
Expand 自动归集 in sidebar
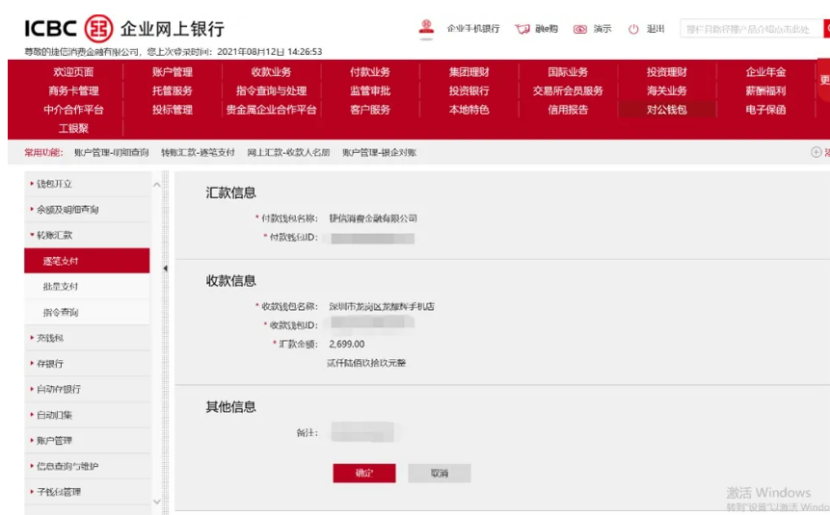click(x=87, y=415)
